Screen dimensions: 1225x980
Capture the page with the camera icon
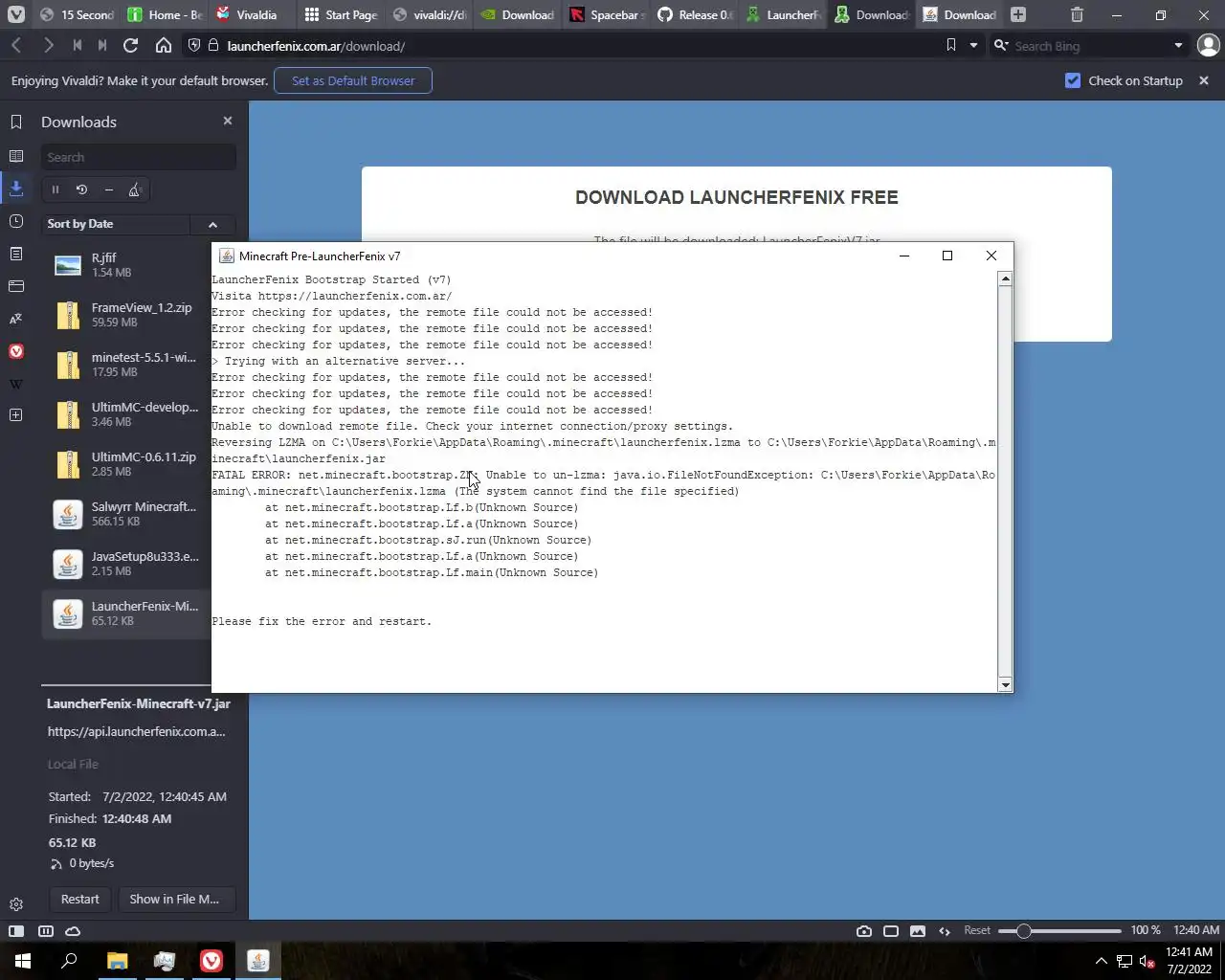click(864, 930)
